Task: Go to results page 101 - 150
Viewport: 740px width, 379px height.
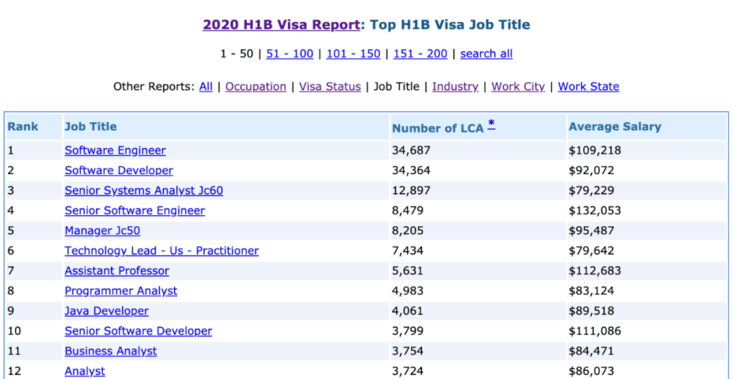Action: coord(353,54)
